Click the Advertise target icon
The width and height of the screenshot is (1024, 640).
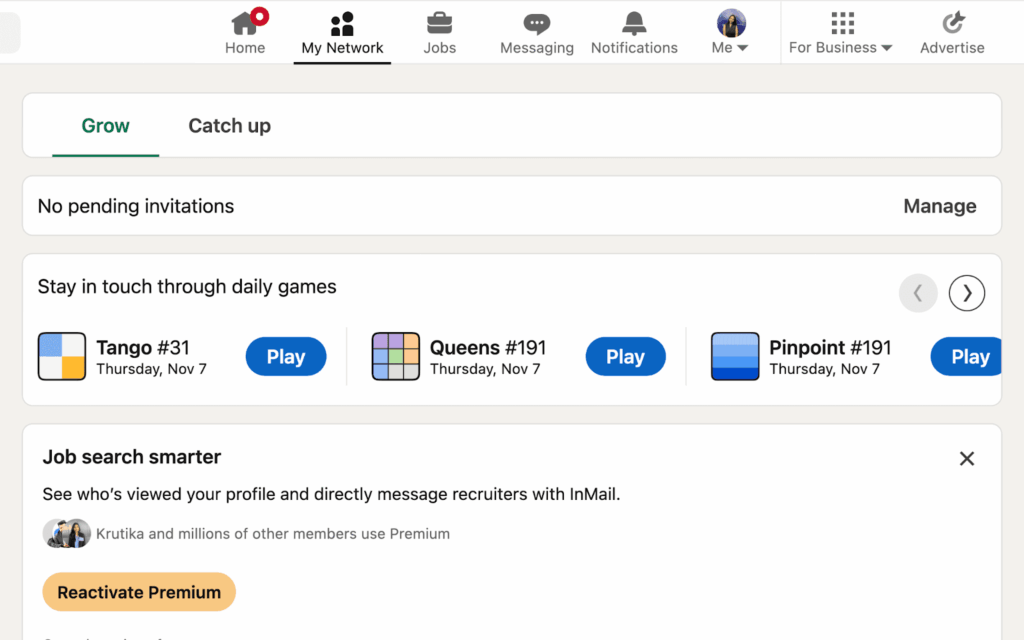tap(952, 23)
